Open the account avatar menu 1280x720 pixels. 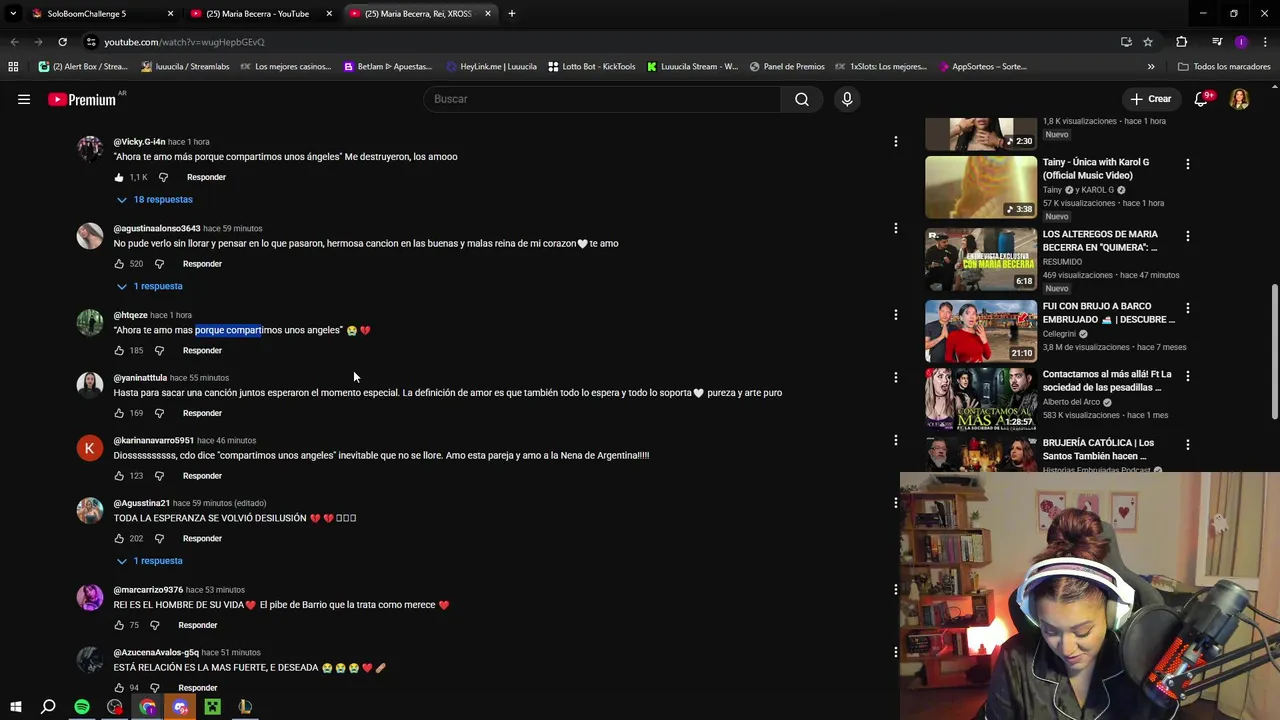click(1239, 99)
